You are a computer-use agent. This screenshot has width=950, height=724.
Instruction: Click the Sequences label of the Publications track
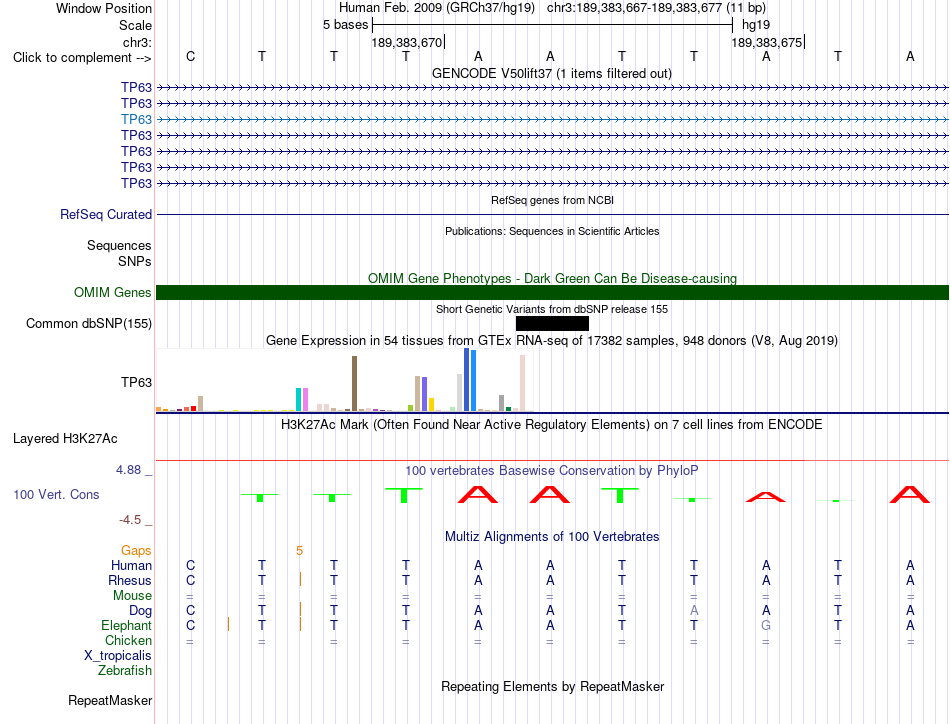coord(119,245)
